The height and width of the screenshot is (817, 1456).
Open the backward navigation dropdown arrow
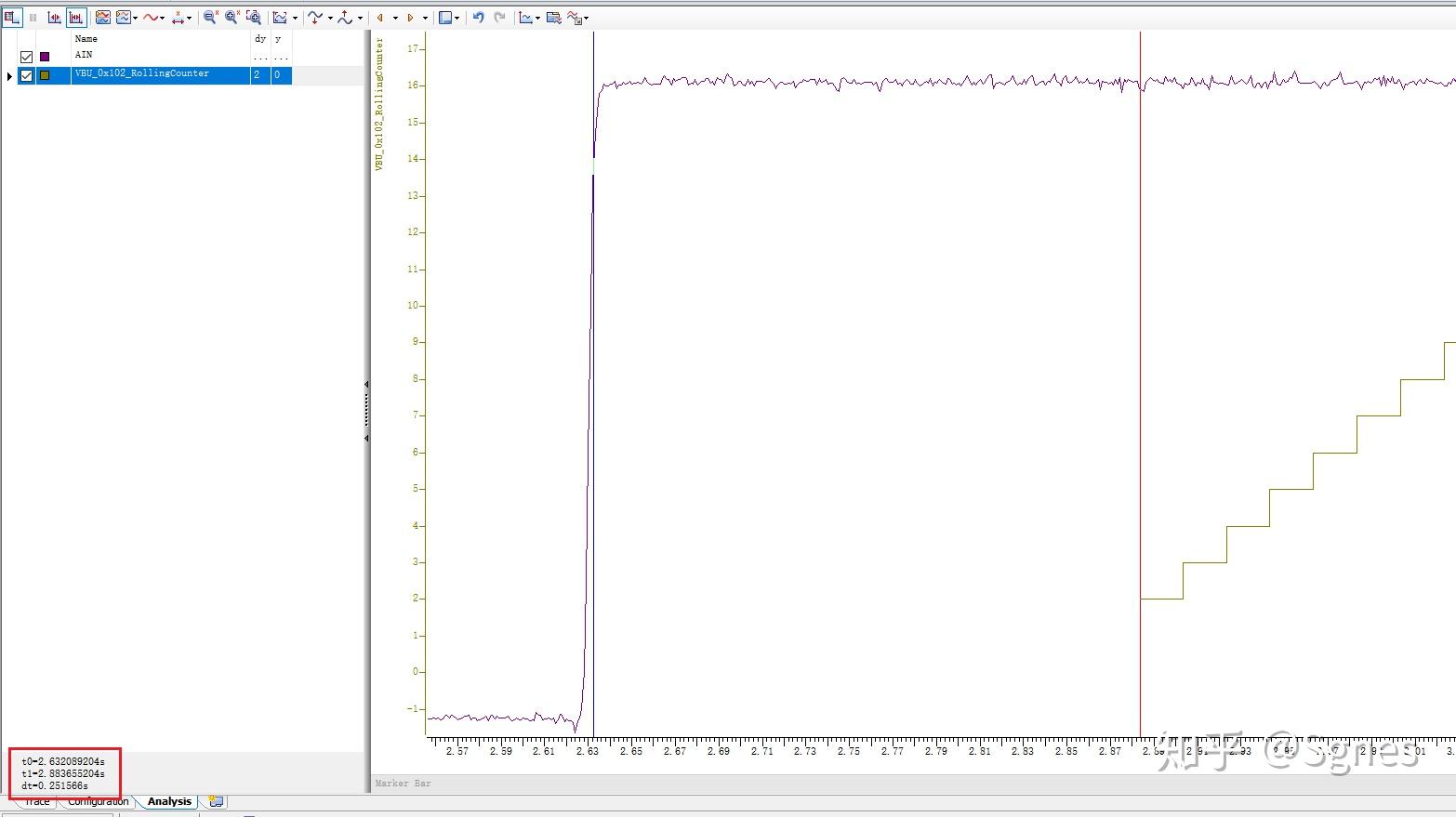[393, 17]
